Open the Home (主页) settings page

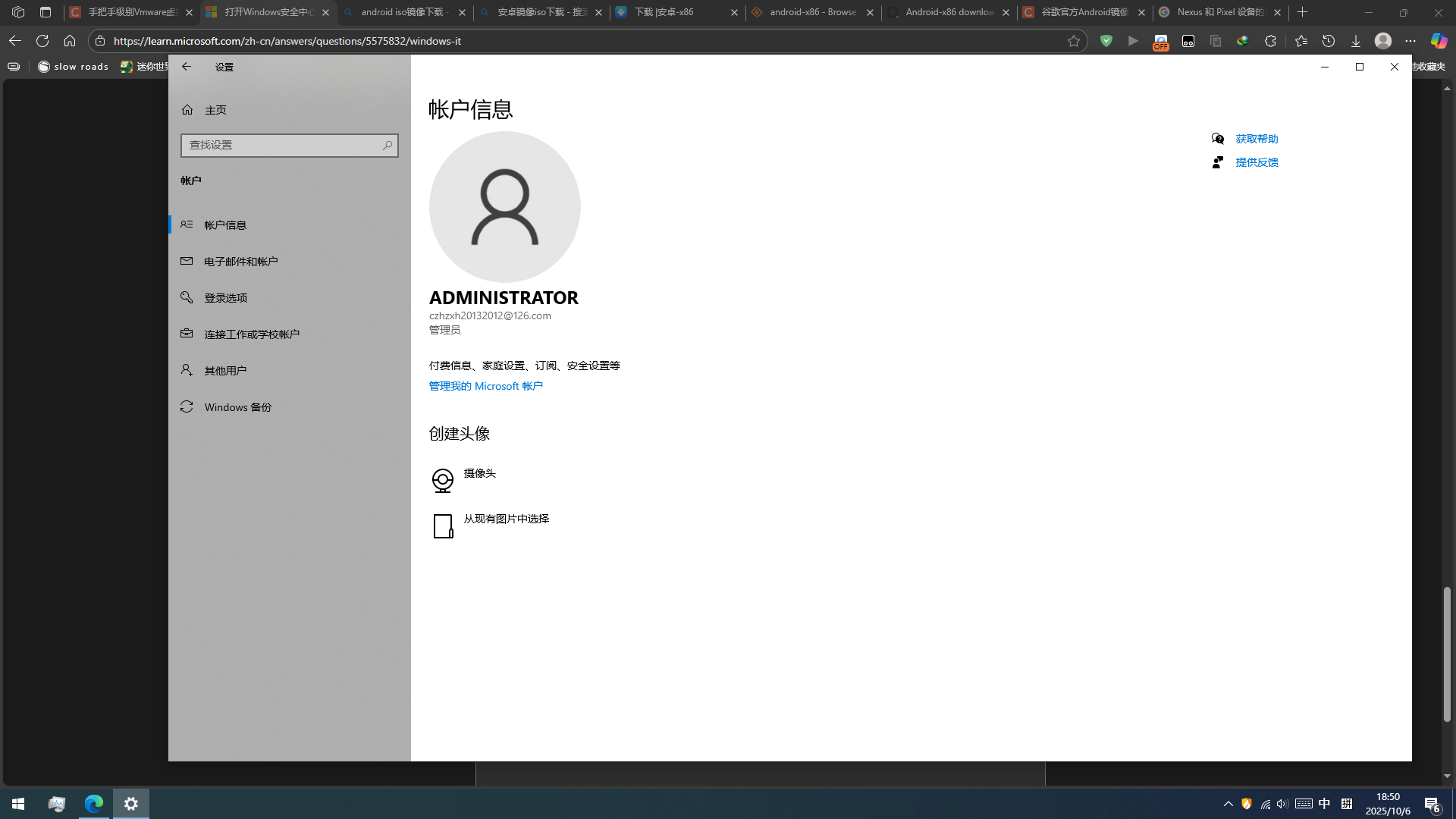[215, 110]
